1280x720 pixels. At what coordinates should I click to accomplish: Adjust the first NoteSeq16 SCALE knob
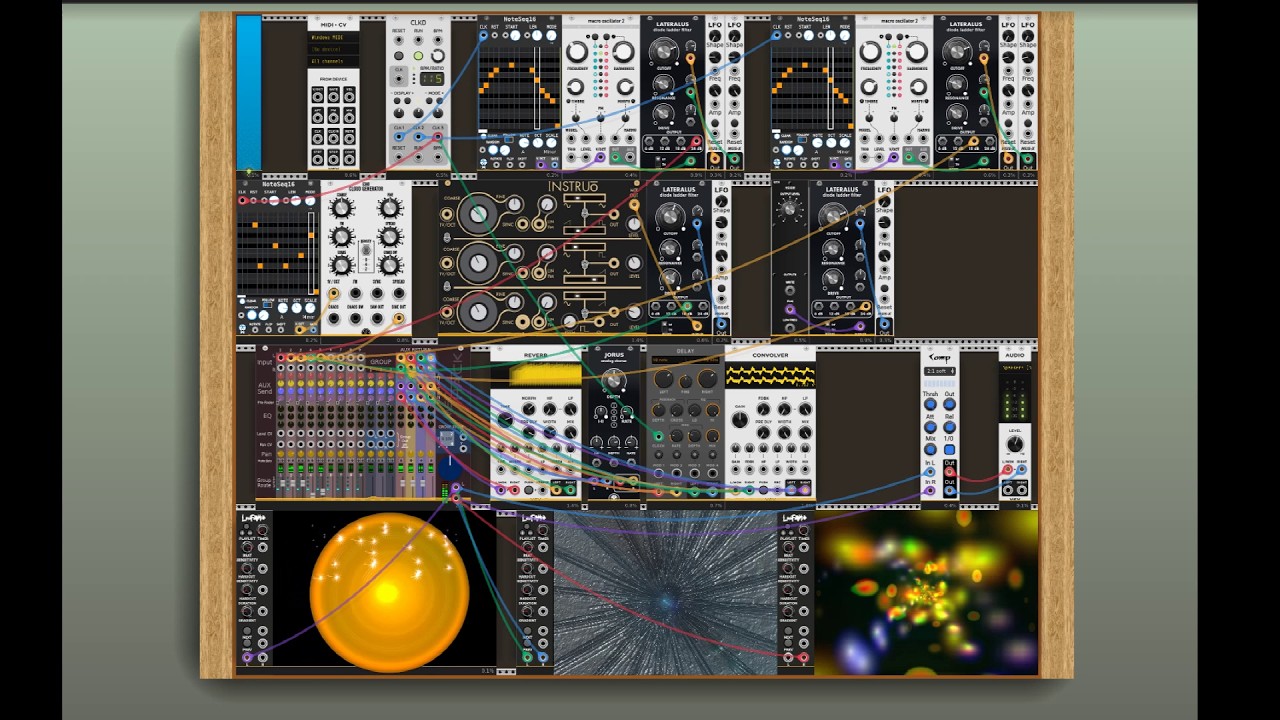coord(551,143)
